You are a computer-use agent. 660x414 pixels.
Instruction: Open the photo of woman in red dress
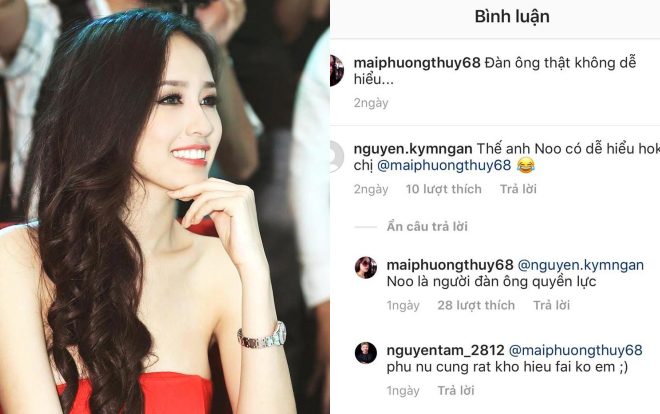(x=164, y=207)
